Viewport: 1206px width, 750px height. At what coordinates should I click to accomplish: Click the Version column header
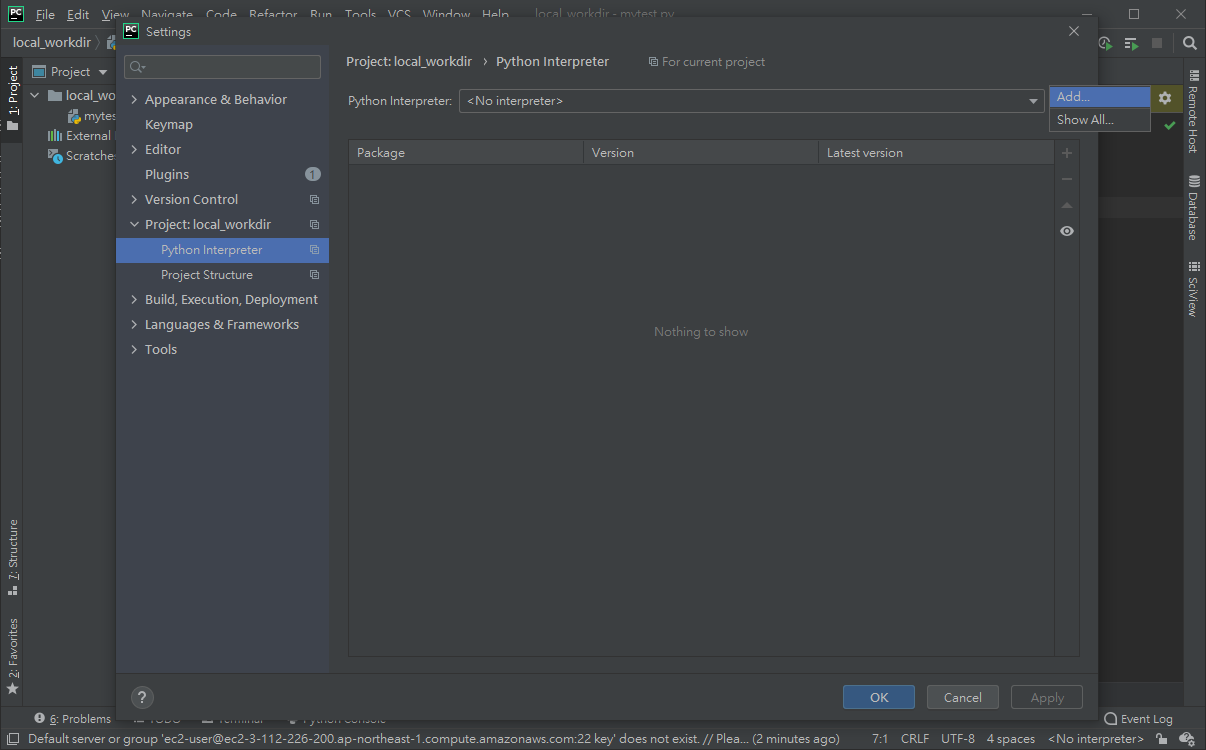[x=701, y=153]
